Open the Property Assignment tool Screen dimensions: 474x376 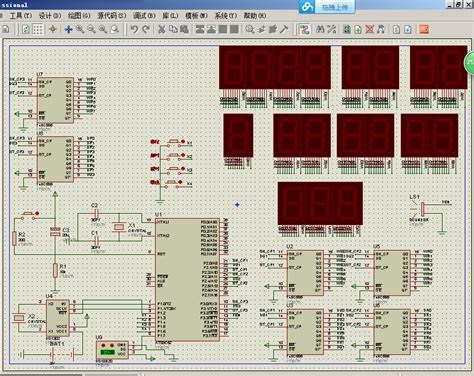[331, 29]
